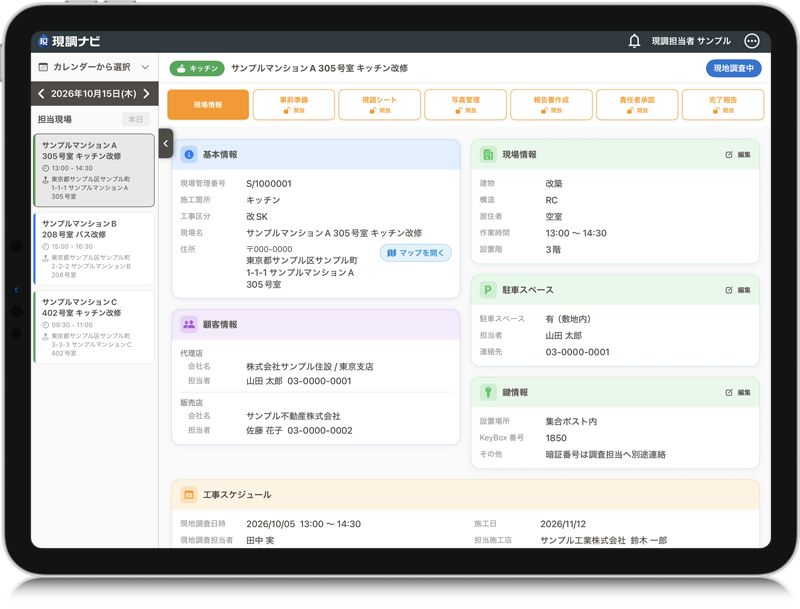Edit the 鍵情報 card
The image size is (800, 609).
[738, 392]
